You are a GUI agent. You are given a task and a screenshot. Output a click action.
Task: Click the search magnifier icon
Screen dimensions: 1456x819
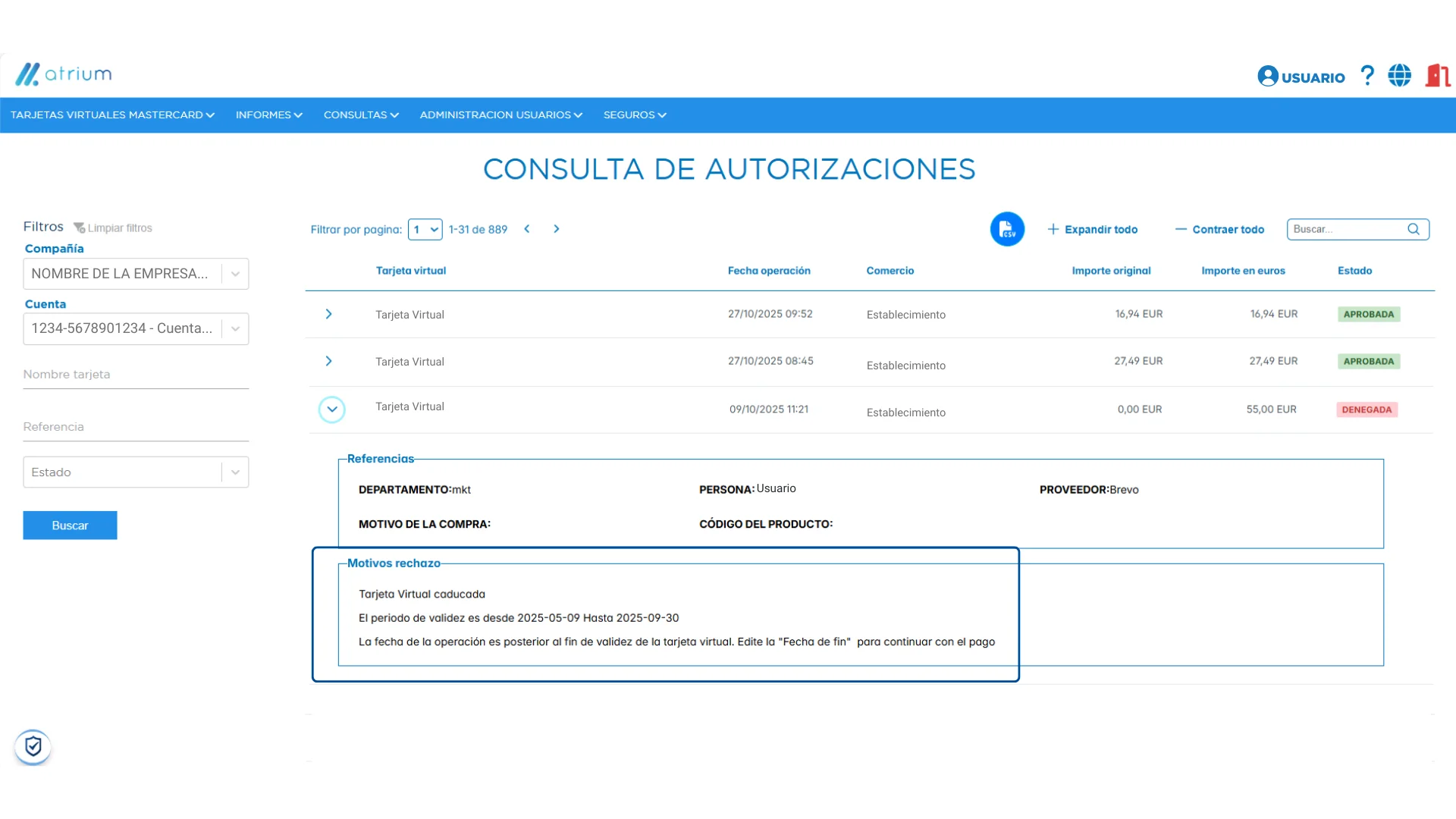[1414, 229]
